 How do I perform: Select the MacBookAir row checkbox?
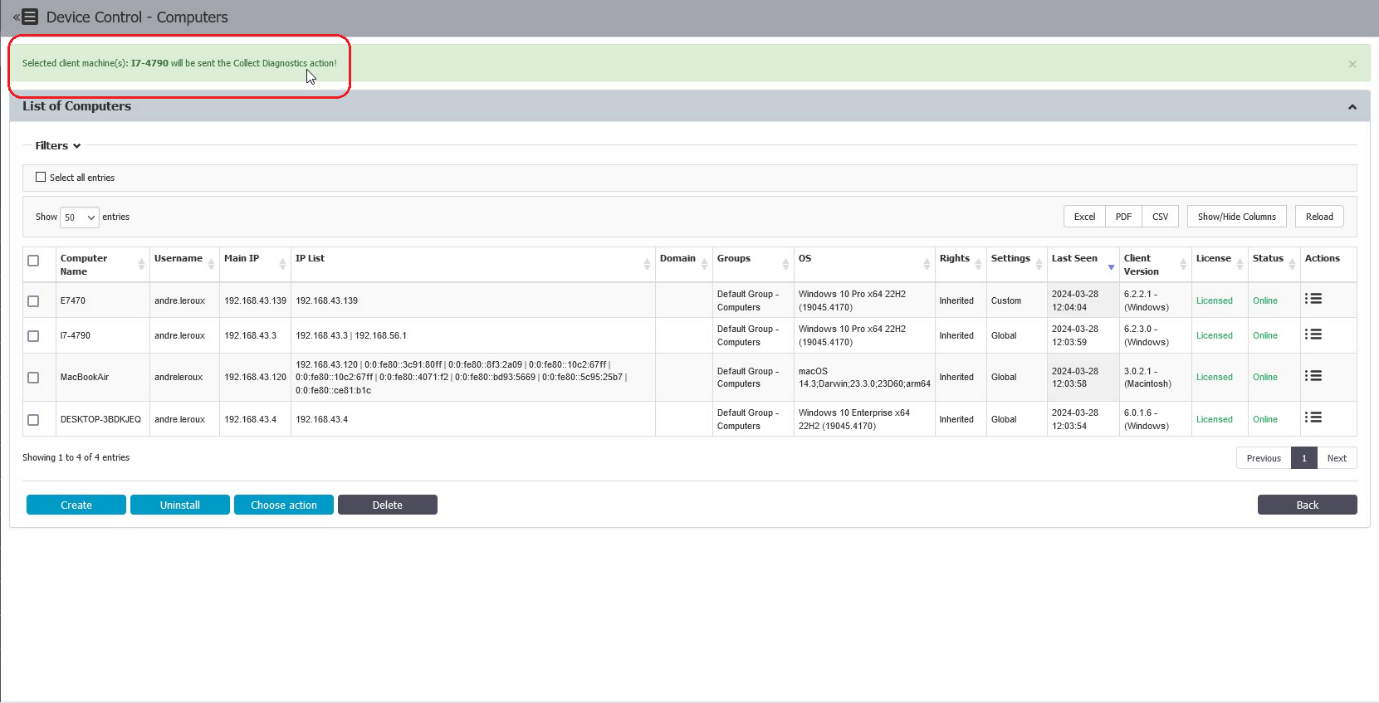(33, 377)
